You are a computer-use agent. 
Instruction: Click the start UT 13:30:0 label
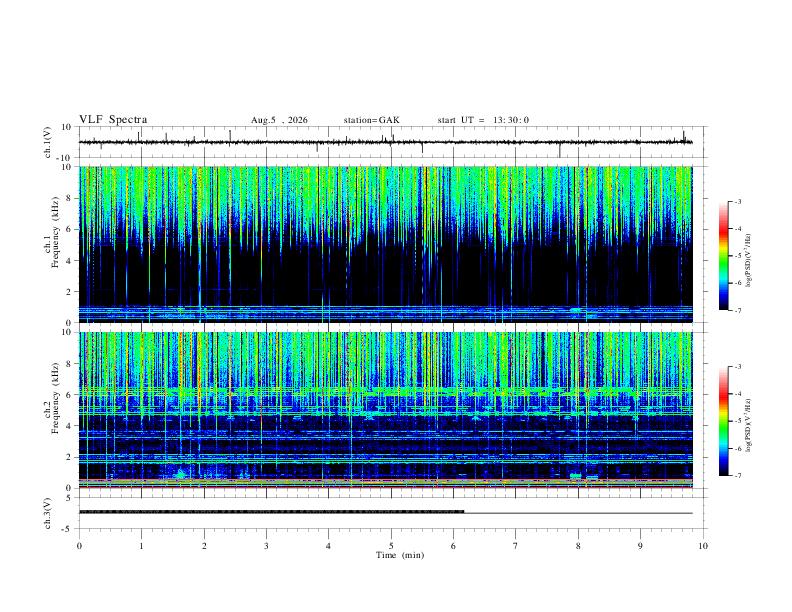click(x=483, y=120)
